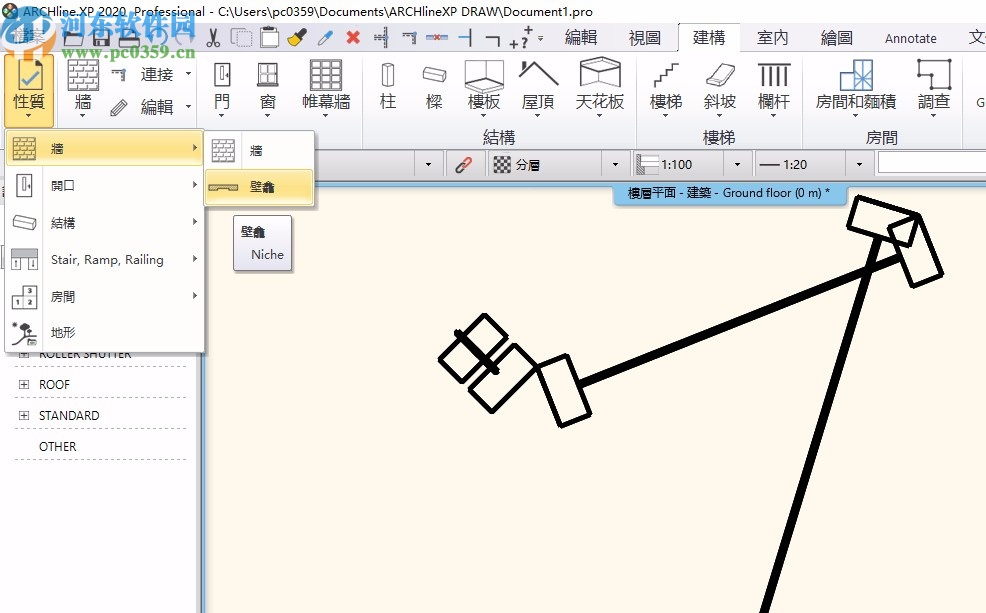This screenshot has height=613, width=986.
Task: Switch to the 視圖 ribbon tab
Action: (x=645, y=38)
